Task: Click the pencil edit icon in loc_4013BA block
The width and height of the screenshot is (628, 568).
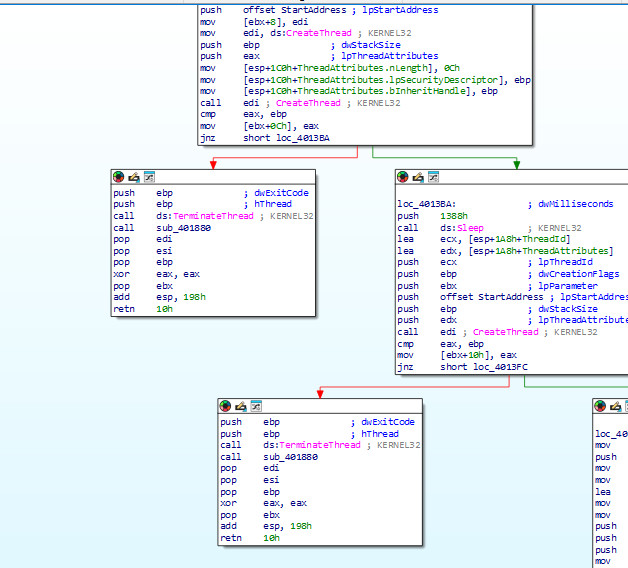Action: click(418, 177)
